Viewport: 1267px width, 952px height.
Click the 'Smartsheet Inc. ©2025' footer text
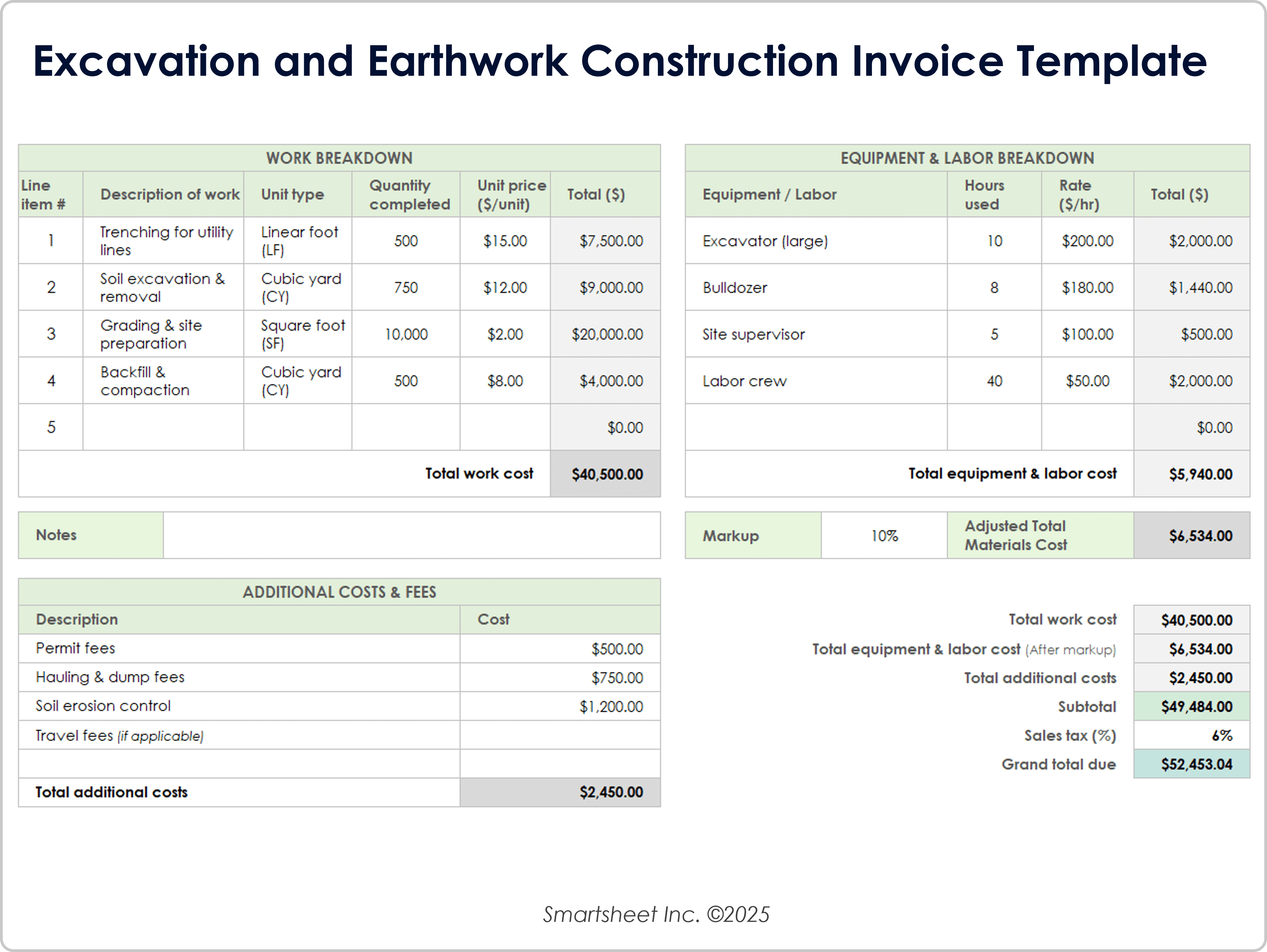coord(656,914)
